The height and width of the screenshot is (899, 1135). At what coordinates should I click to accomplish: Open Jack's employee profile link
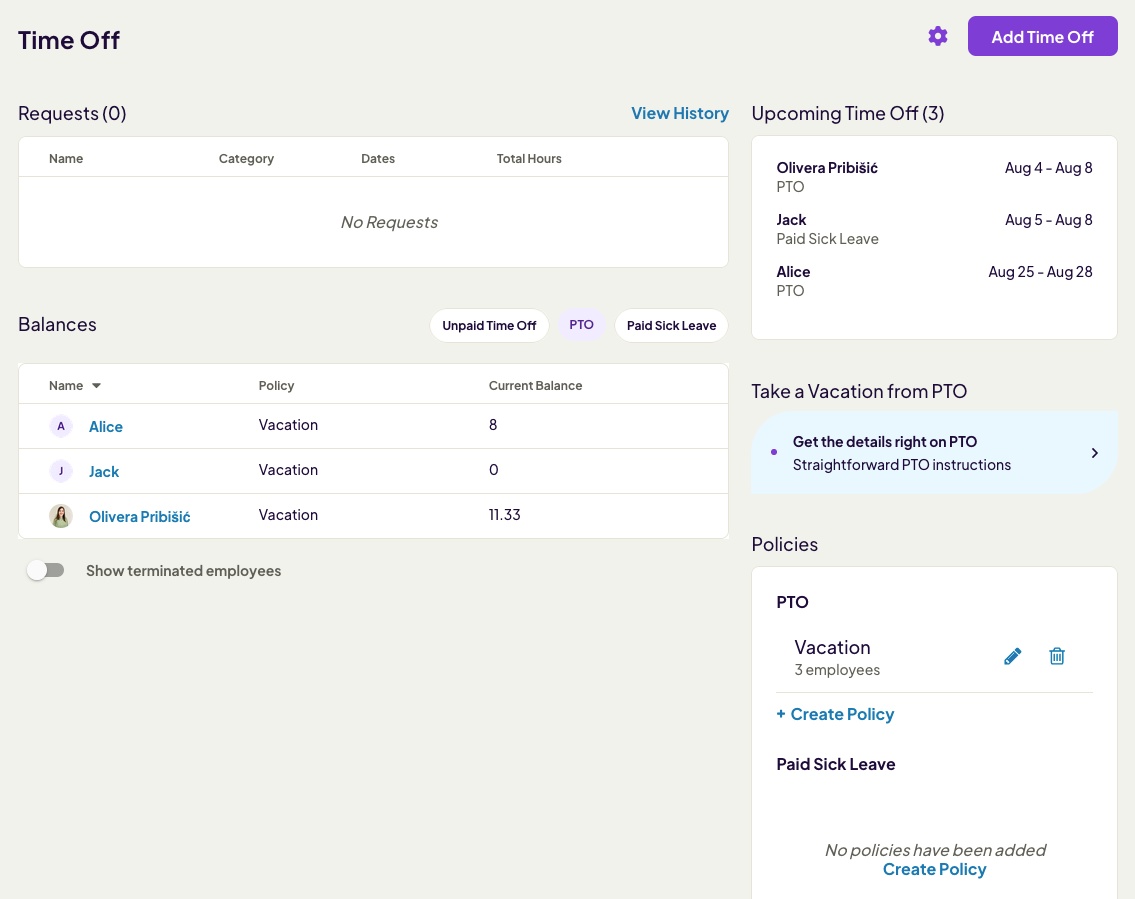pos(104,472)
